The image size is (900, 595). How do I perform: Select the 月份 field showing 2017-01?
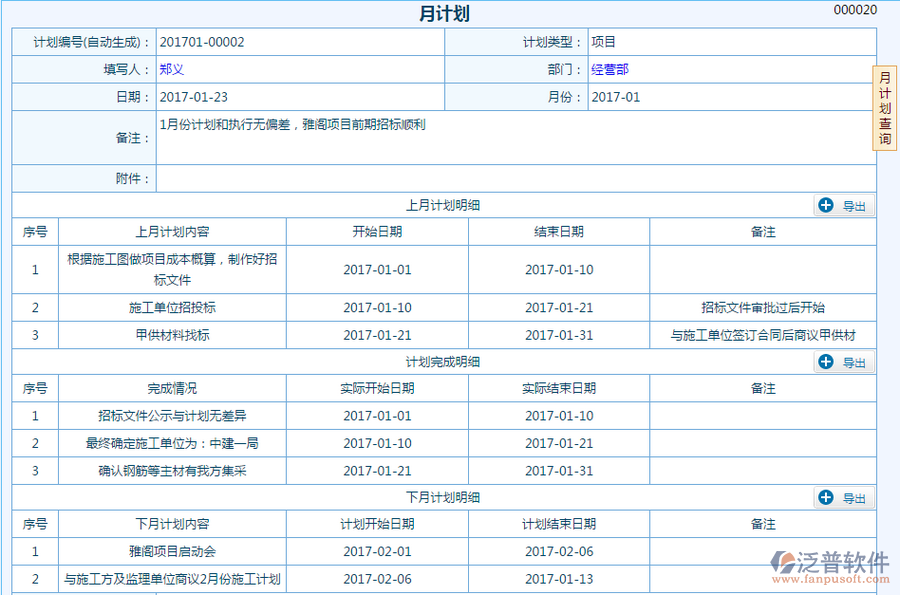point(616,97)
